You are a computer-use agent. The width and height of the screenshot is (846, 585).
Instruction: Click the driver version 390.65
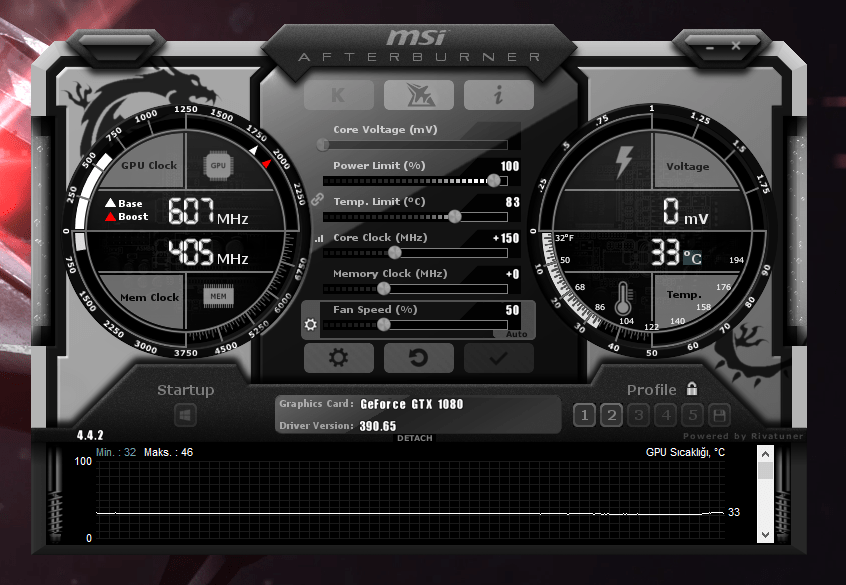pyautogui.click(x=378, y=426)
